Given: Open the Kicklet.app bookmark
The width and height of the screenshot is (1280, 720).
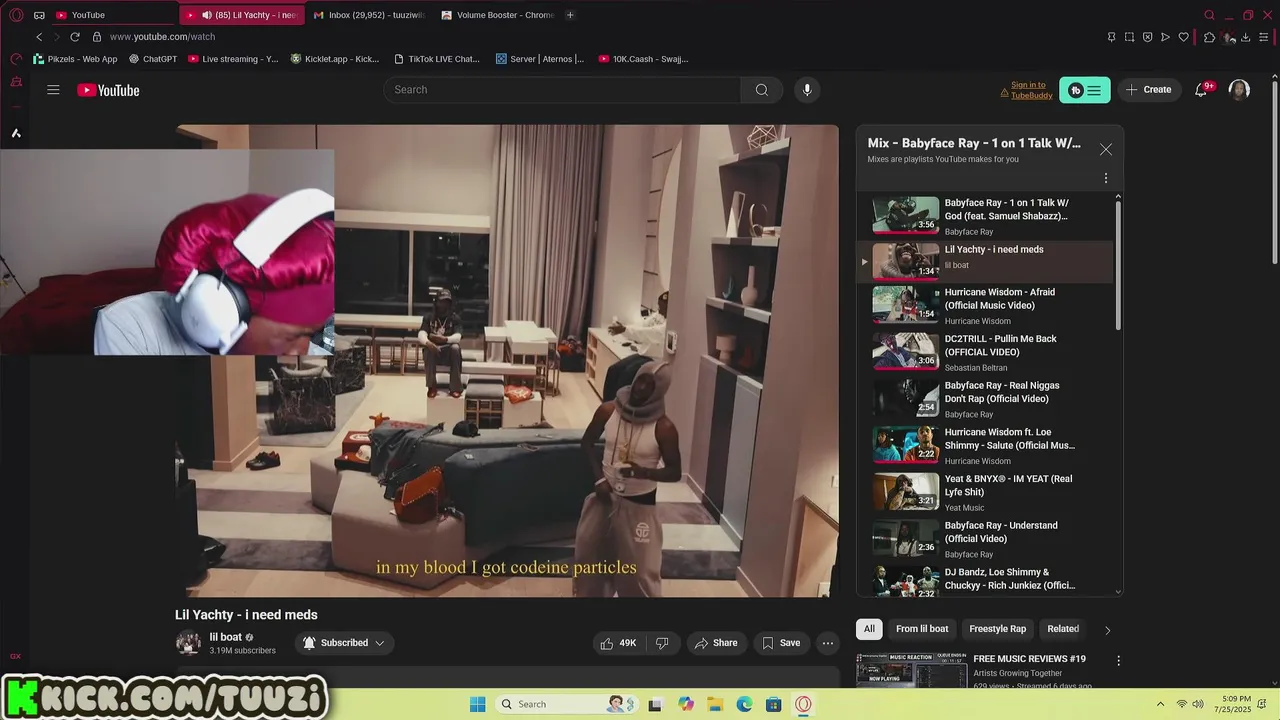Looking at the screenshot, I should pyautogui.click(x=335, y=59).
